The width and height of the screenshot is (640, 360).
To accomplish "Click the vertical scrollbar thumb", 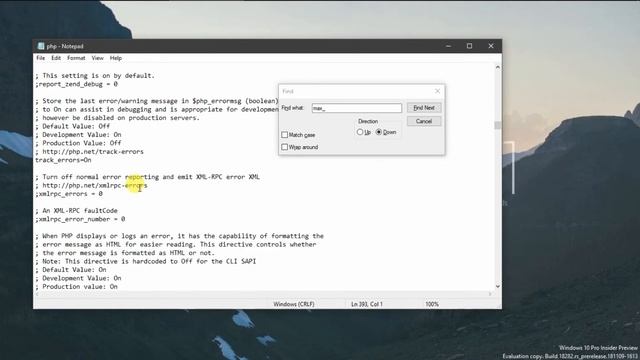I will pyautogui.click(x=498, y=125).
